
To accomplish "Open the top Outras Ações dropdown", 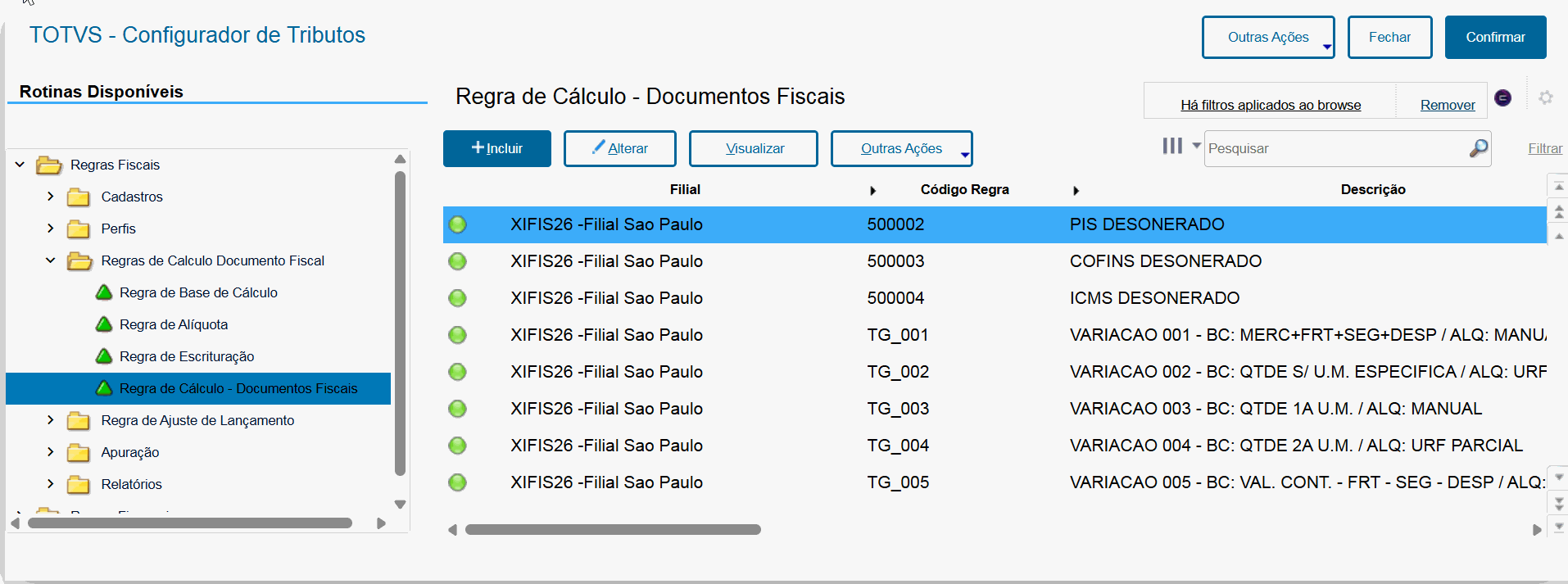I will pos(1267,38).
